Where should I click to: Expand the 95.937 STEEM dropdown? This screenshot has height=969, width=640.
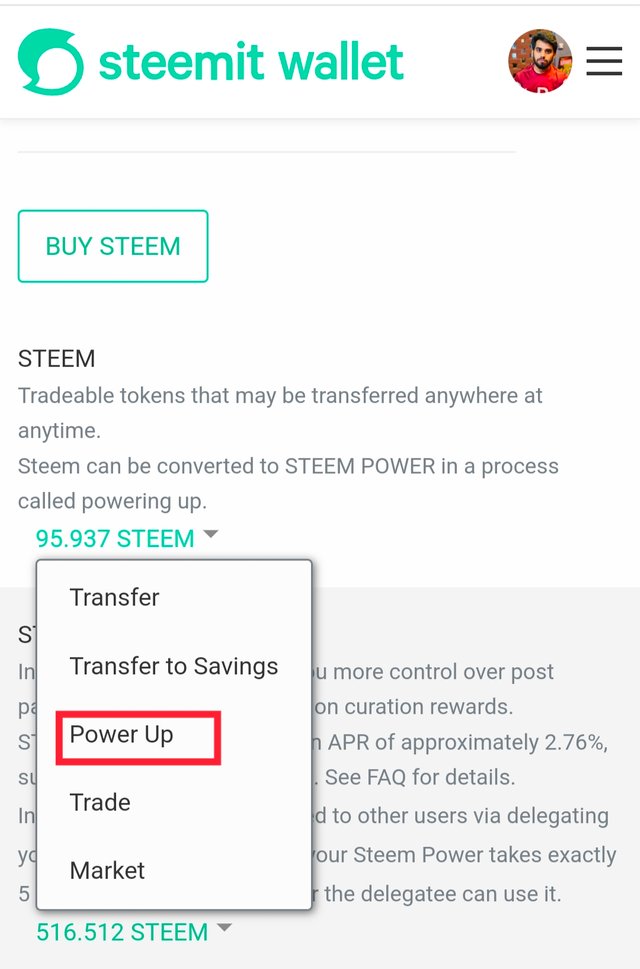point(115,539)
